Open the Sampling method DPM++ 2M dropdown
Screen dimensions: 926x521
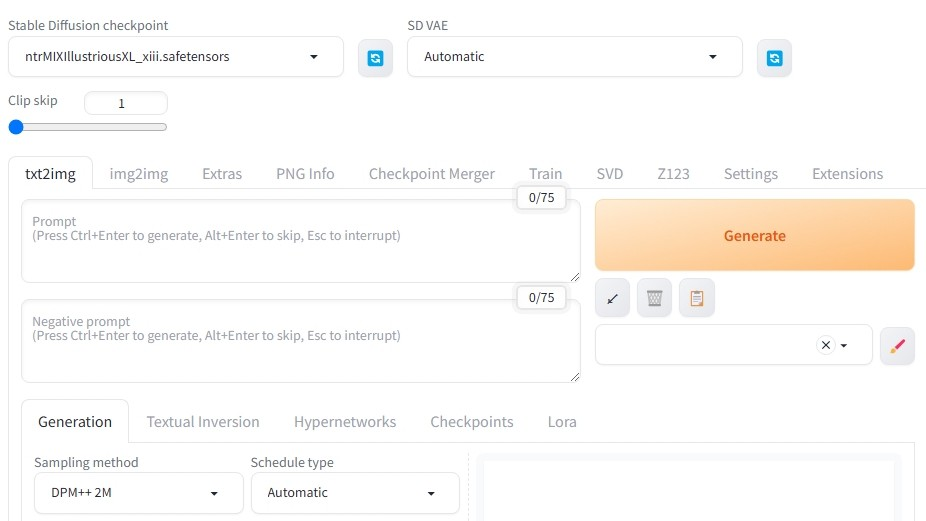[x=139, y=493]
